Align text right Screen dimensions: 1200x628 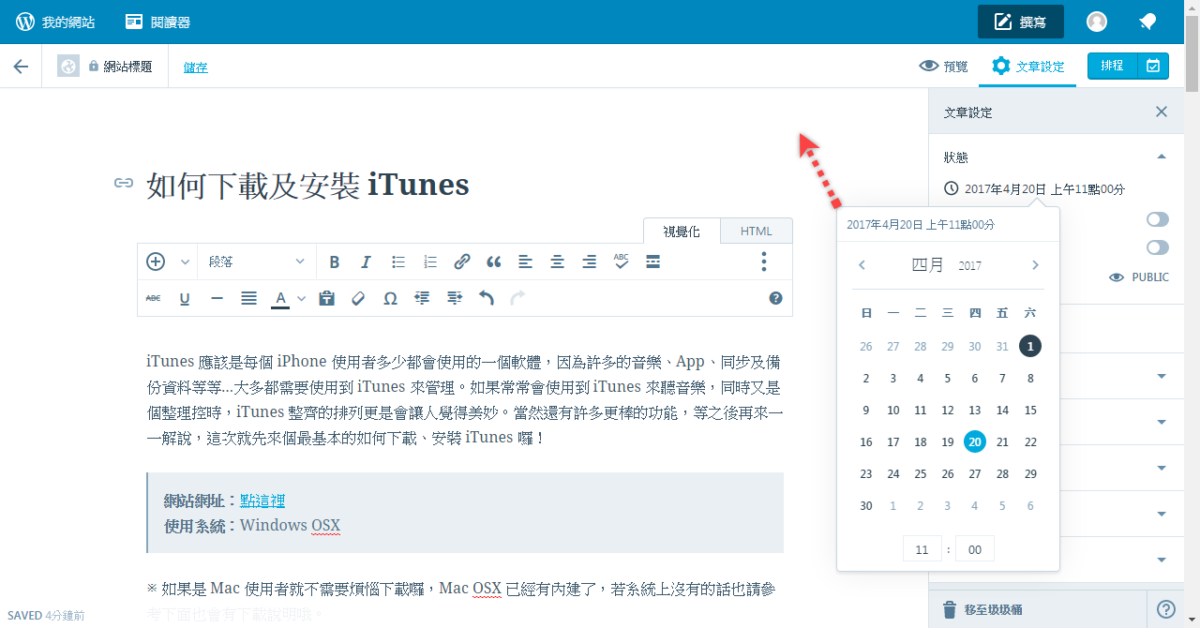(589, 262)
